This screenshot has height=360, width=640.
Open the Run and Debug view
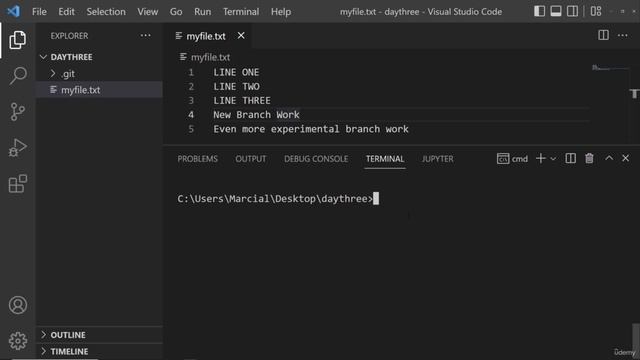[18, 147]
